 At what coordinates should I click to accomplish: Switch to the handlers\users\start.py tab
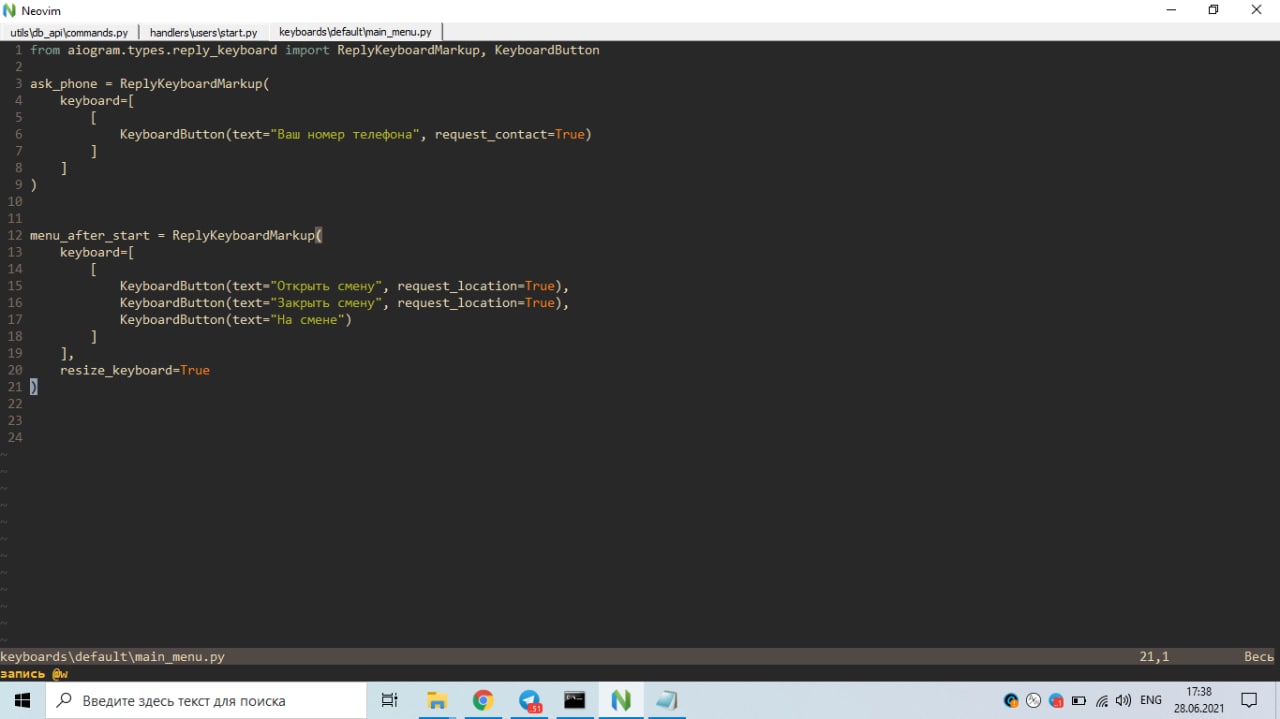pos(203,32)
